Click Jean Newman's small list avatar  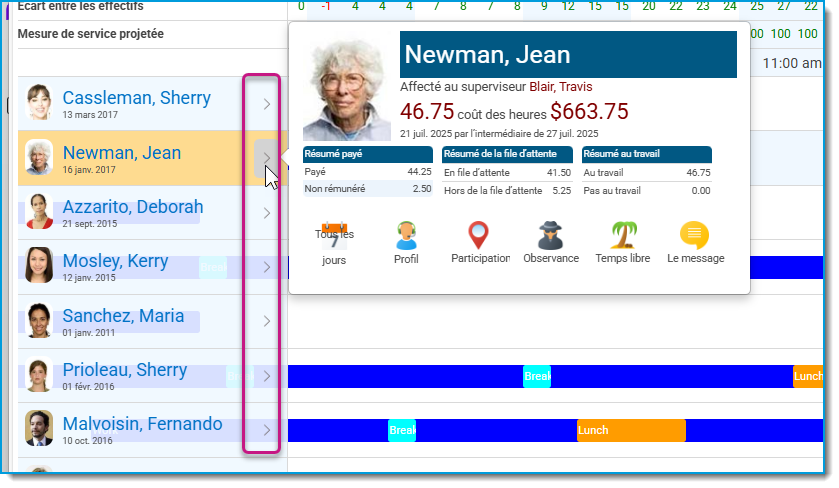[39, 157]
